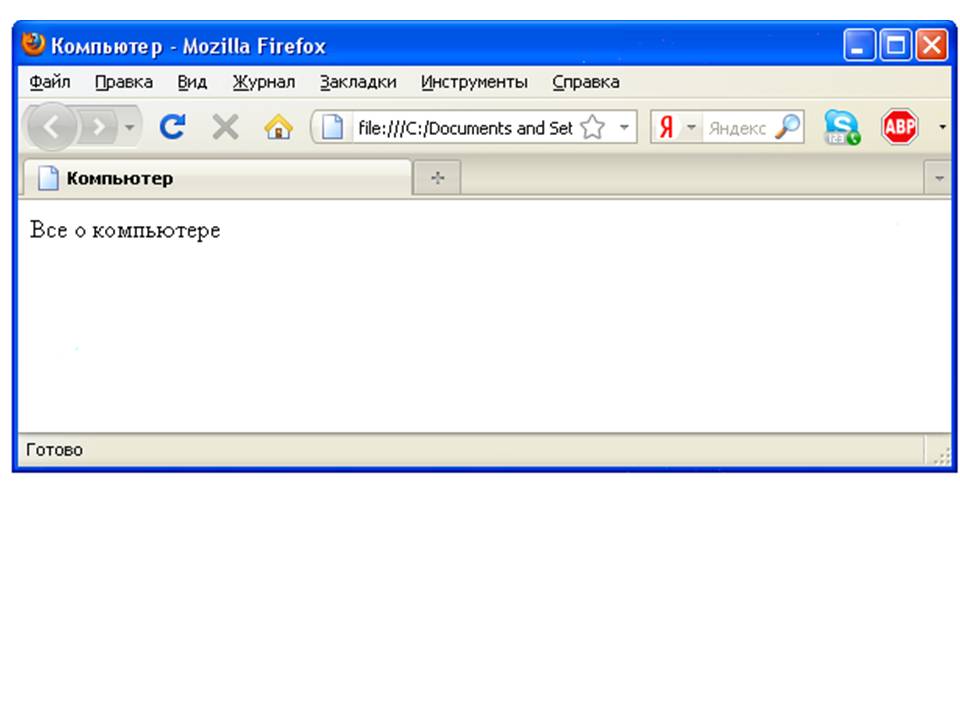Expand the Adblock Plus dropdown arrow
The height and width of the screenshot is (720, 960).
pyautogui.click(x=942, y=128)
